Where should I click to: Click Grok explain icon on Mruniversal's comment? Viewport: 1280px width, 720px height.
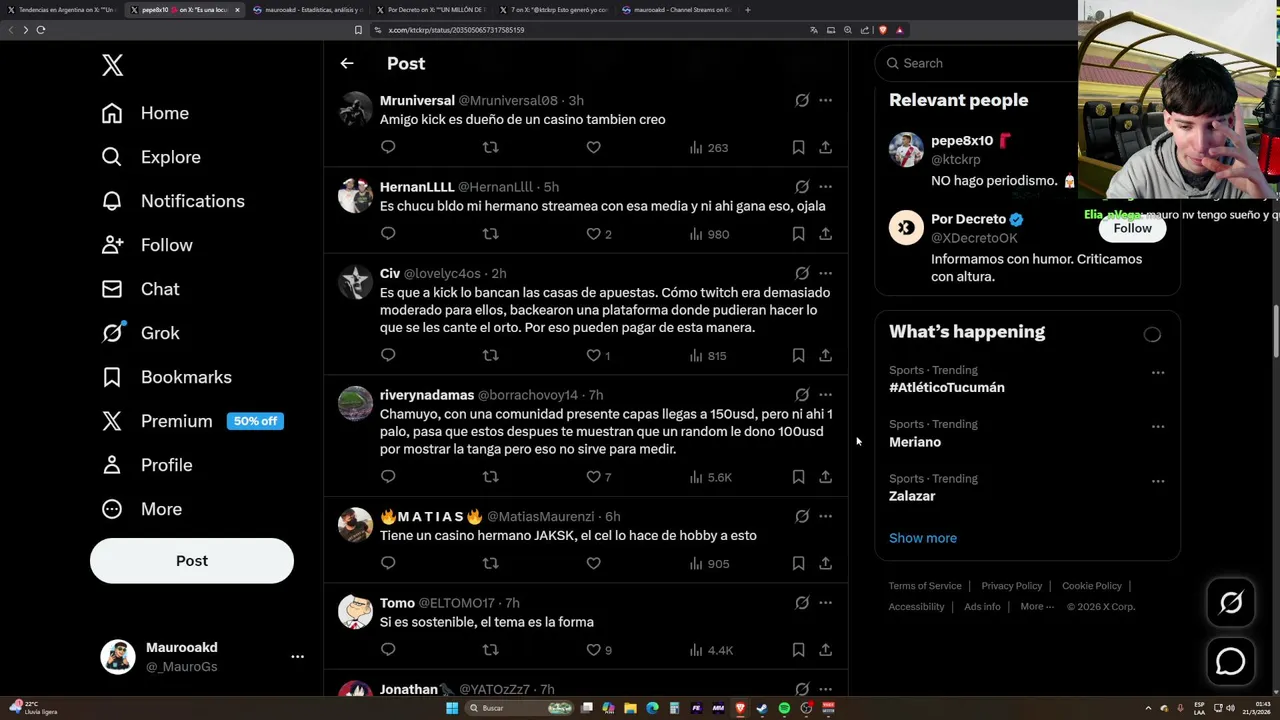802,100
